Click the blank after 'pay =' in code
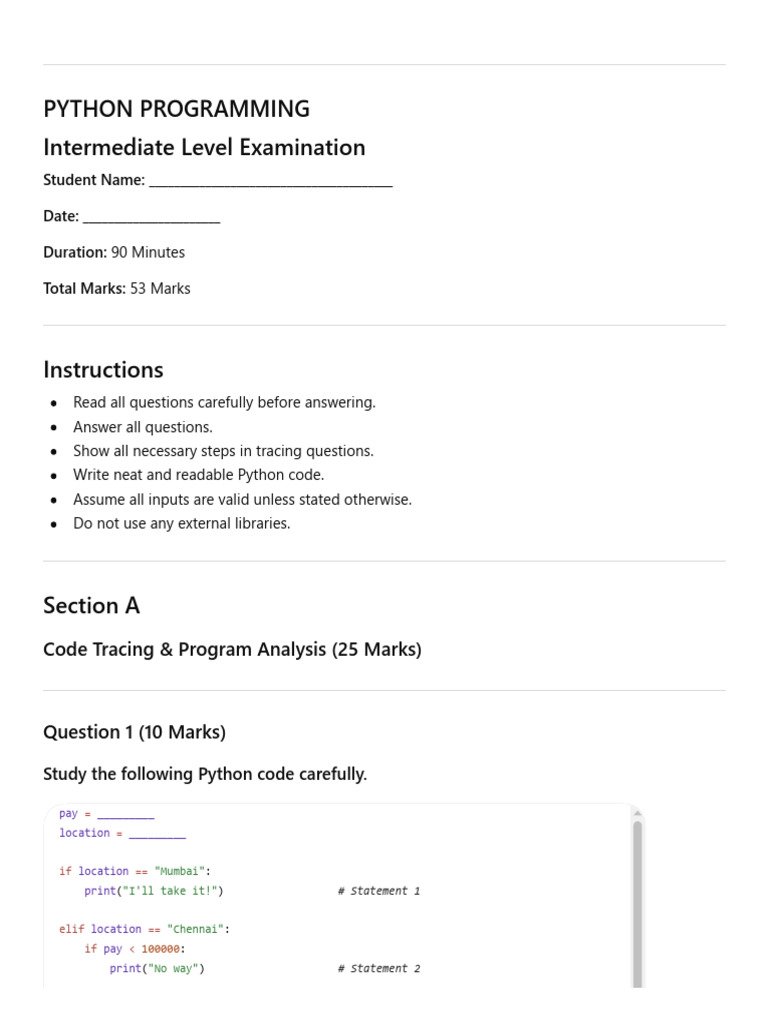This screenshot has height=1024, width=768. point(125,814)
